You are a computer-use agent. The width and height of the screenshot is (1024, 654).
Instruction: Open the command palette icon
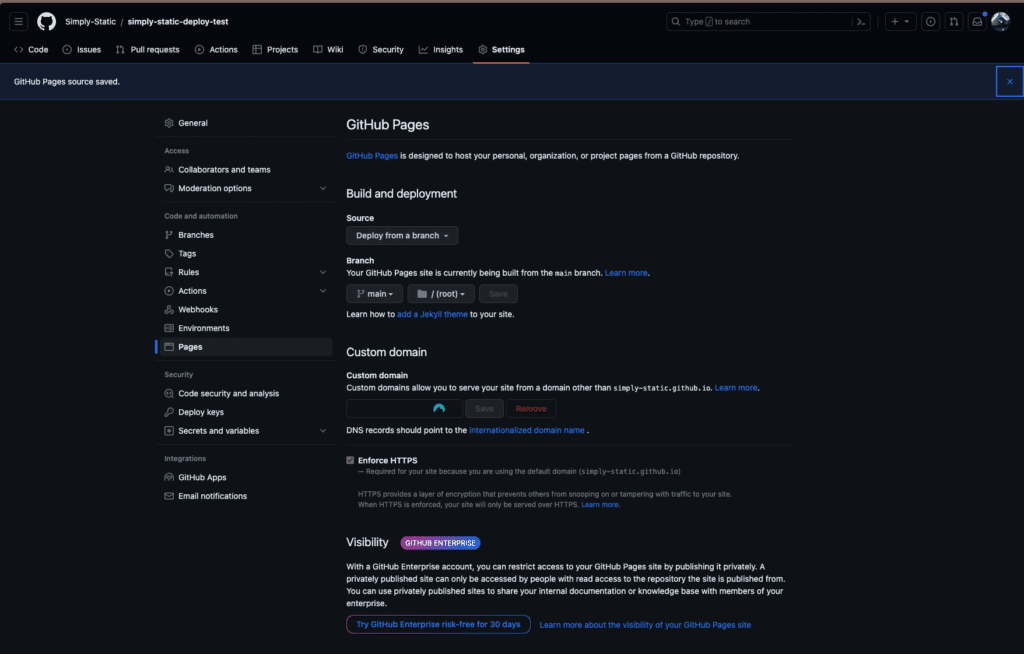click(x=861, y=22)
